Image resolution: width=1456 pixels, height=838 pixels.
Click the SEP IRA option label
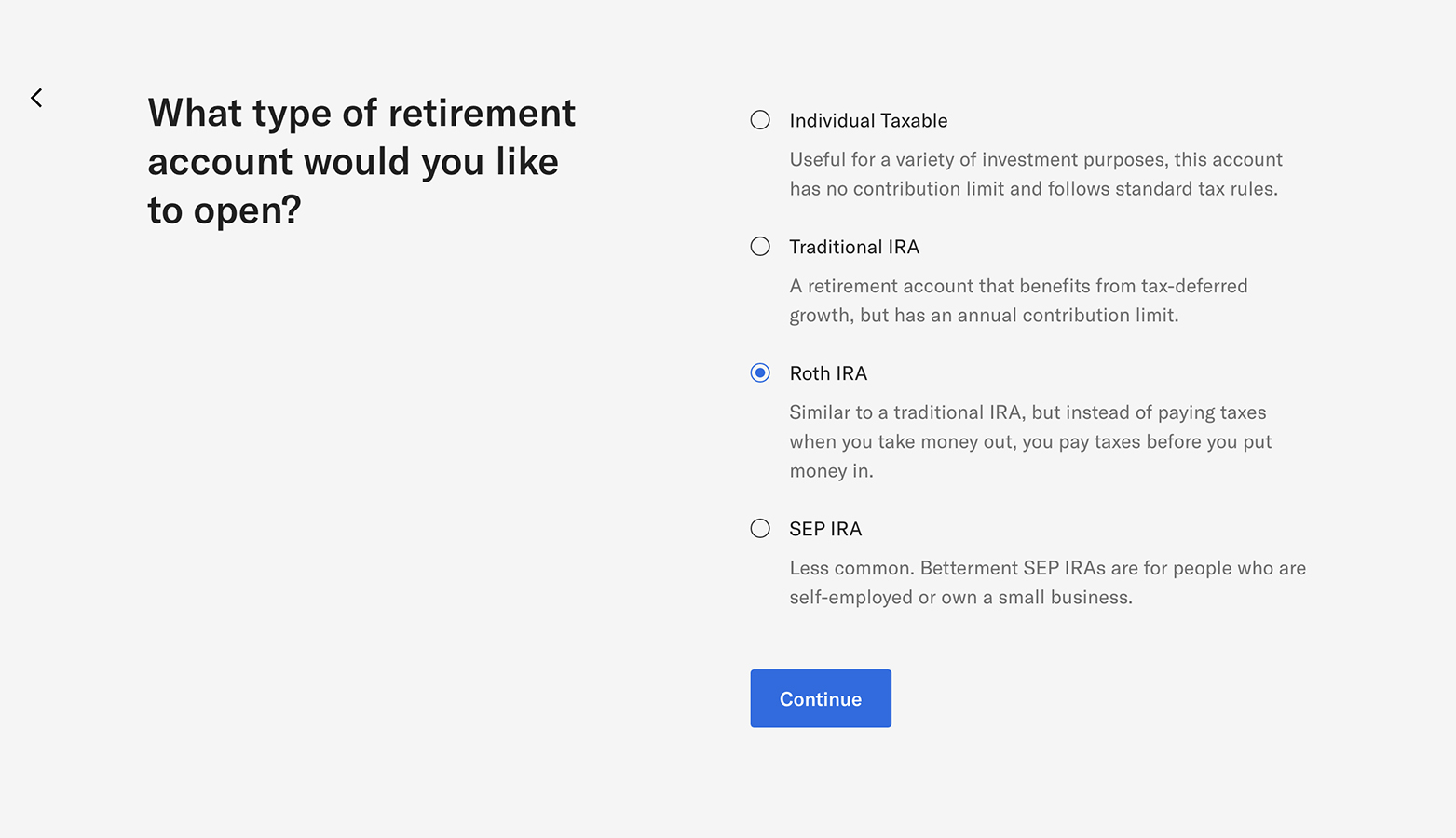pyautogui.click(x=825, y=528)
